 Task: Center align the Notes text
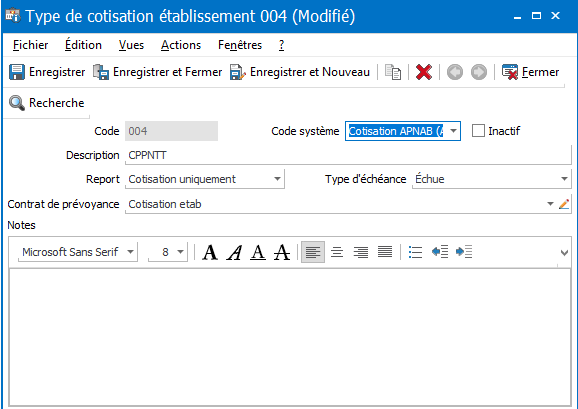point(337,252)
